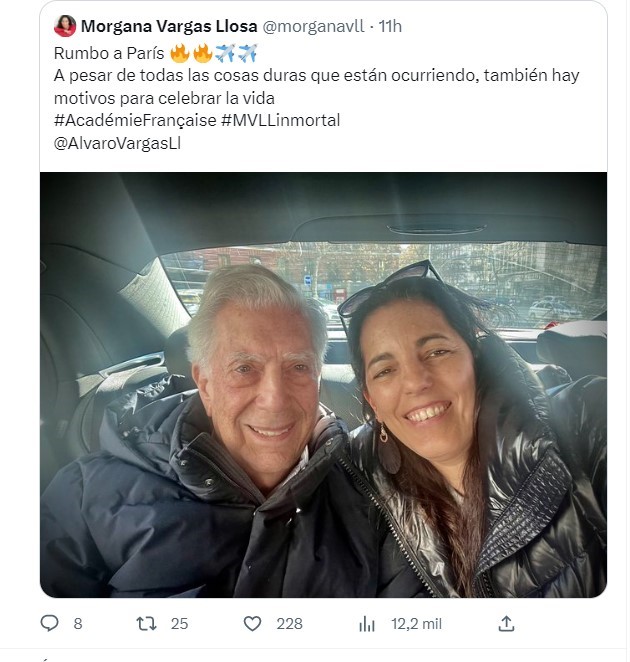The height and width of the screenshot is (662, 630).
Task: Open the car selfie photo
Action: (x=323, y=385)
